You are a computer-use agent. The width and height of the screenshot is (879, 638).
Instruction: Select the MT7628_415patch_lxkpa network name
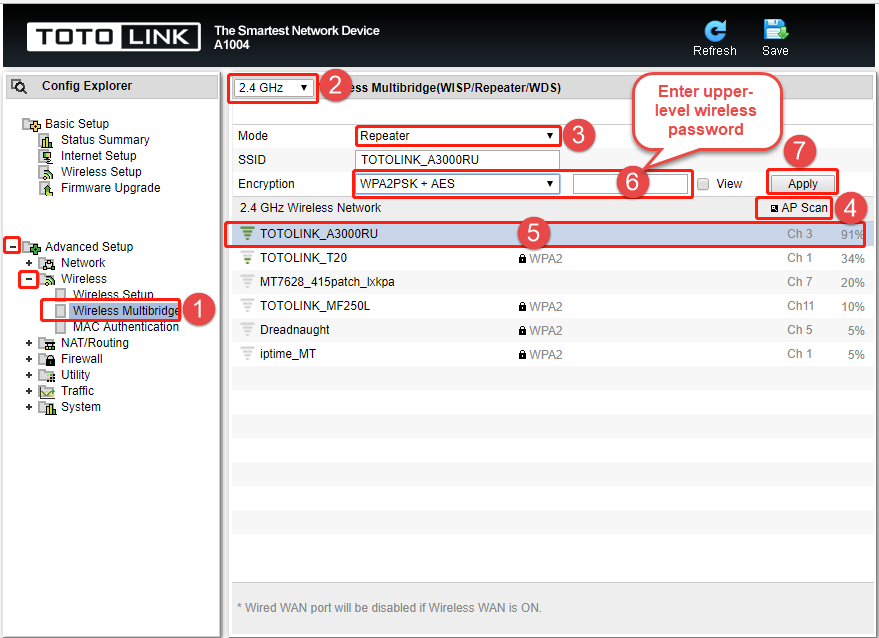(327, 282)
